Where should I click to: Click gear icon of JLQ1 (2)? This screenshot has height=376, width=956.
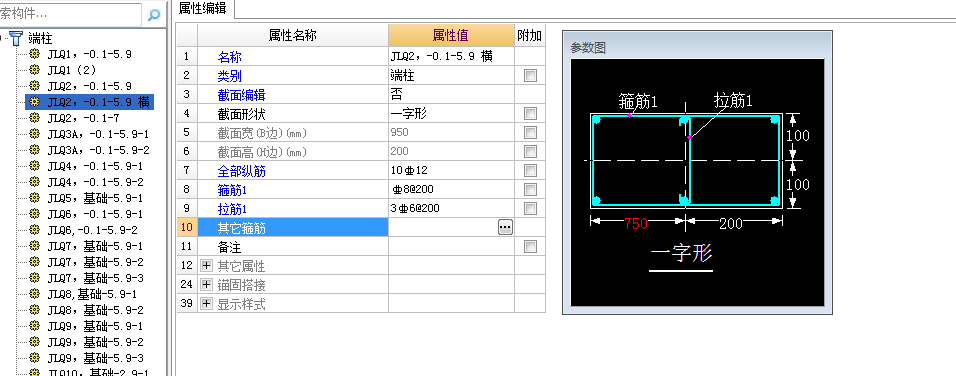point(35,70)
